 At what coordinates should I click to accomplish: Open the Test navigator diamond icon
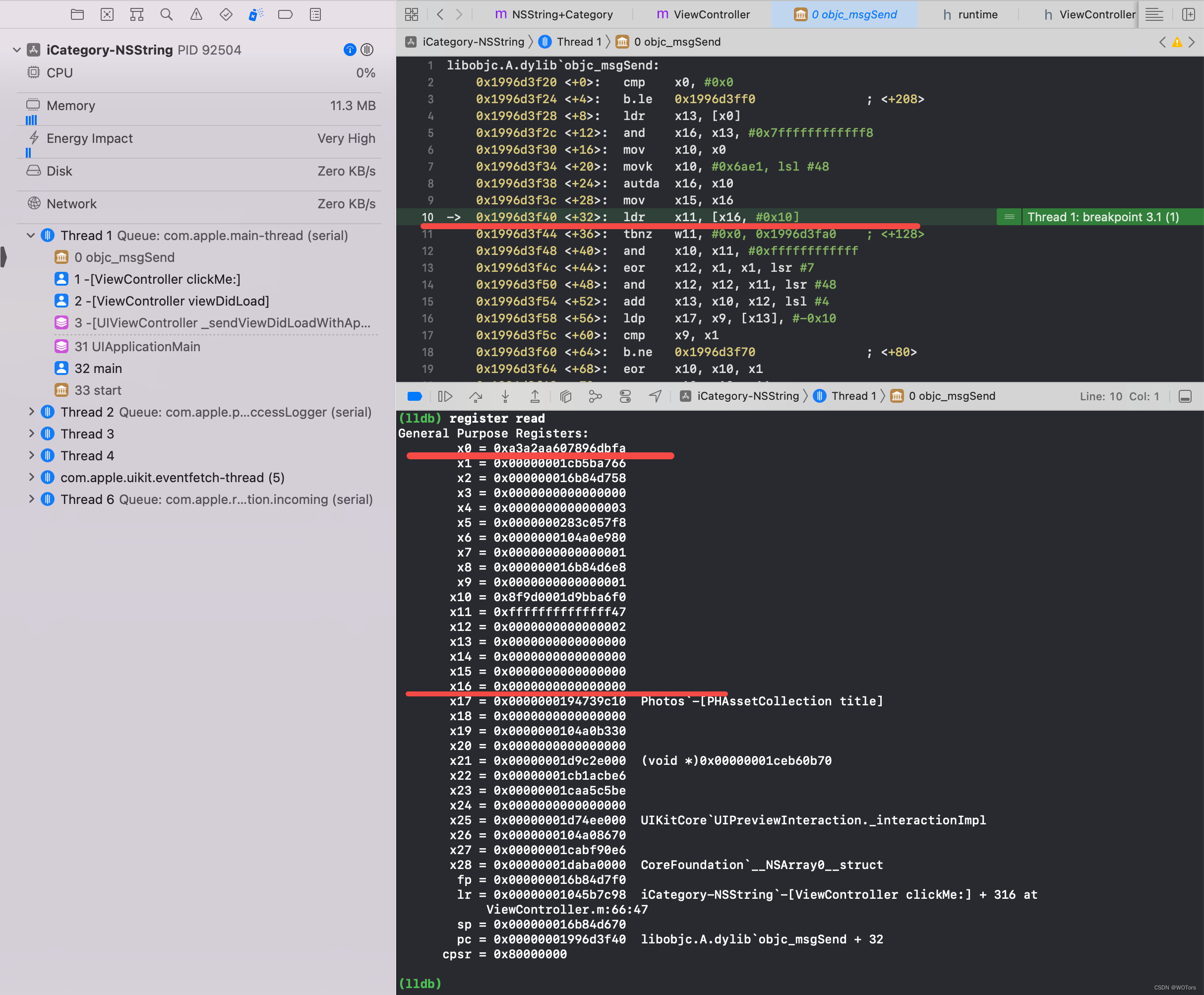226,14
